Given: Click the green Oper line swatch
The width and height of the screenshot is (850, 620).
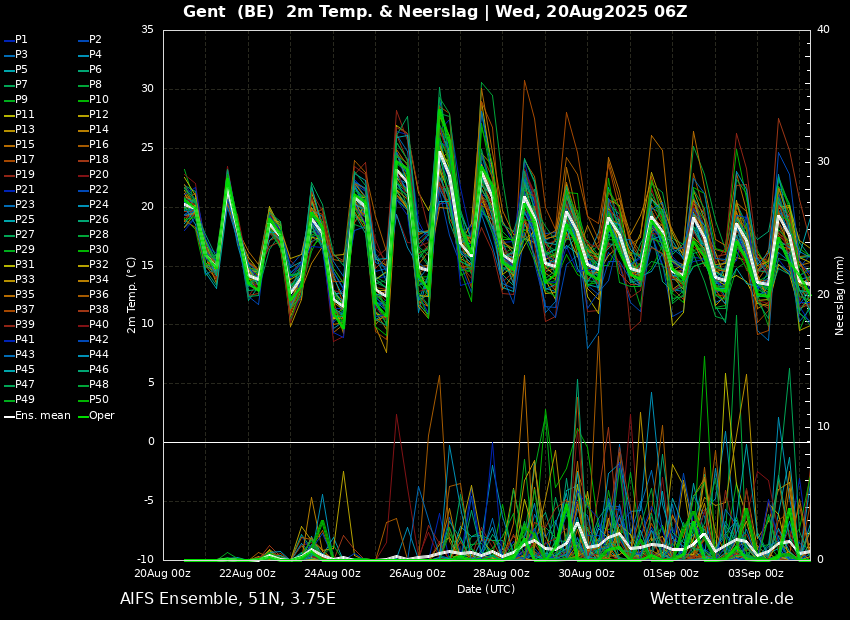Looking at the screenshot, I should [x=83, y=415].
